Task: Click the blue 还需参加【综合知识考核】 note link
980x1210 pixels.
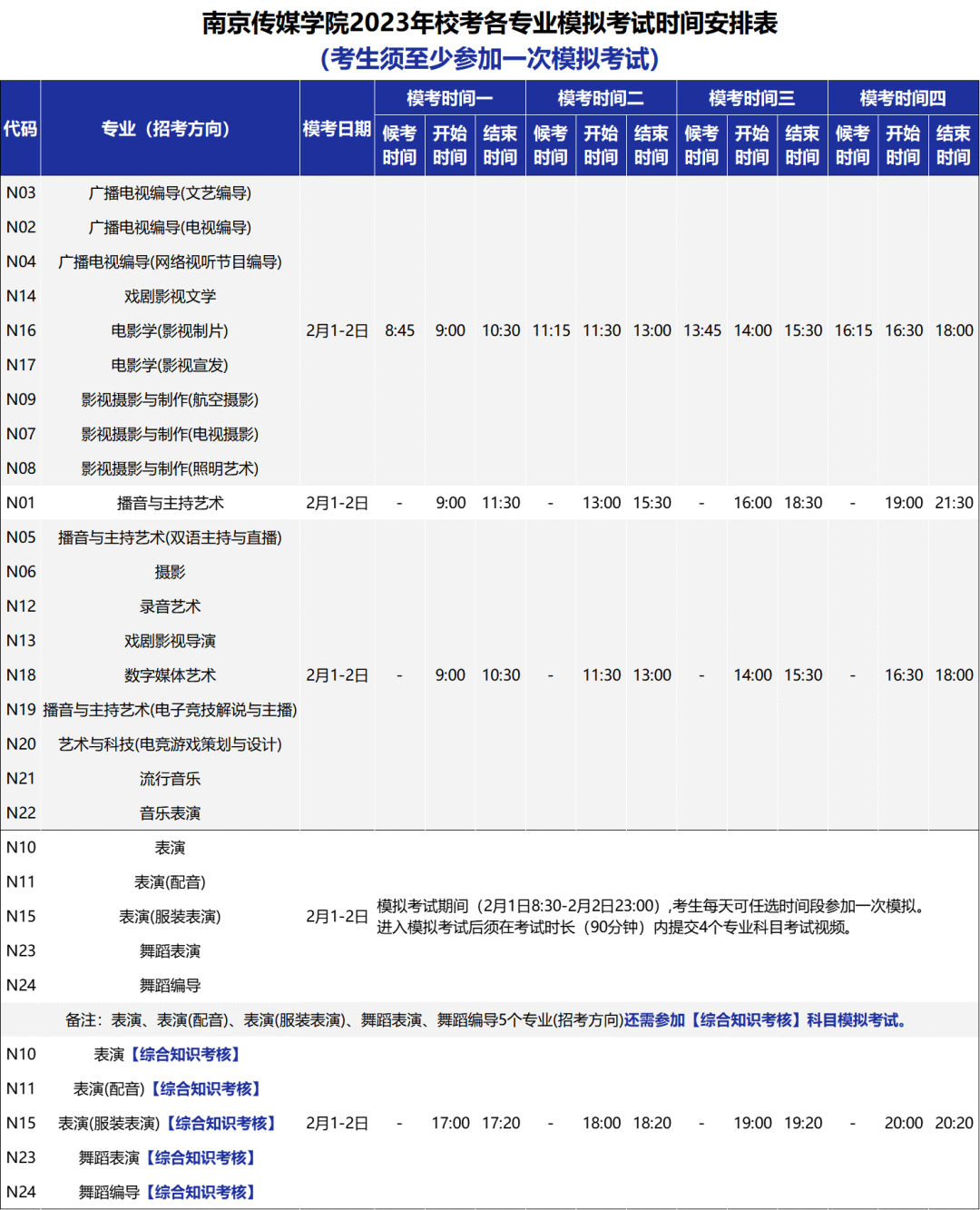Action: (x=769, y=1020)
